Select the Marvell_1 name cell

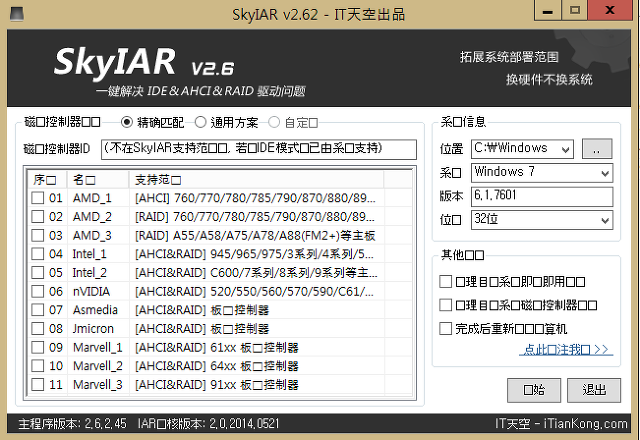(x=98, y=347)
